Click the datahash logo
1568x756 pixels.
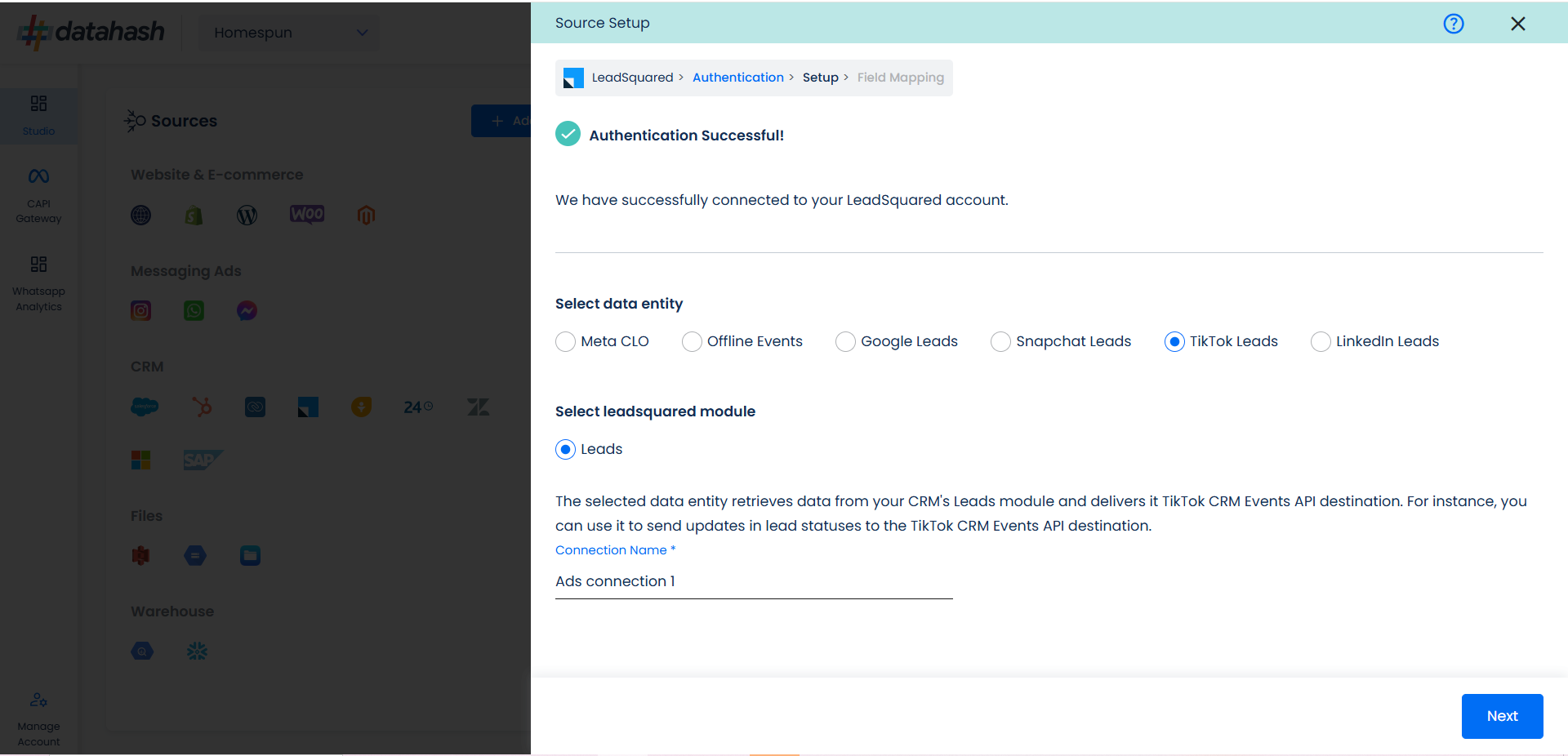(x=91, y=32)
